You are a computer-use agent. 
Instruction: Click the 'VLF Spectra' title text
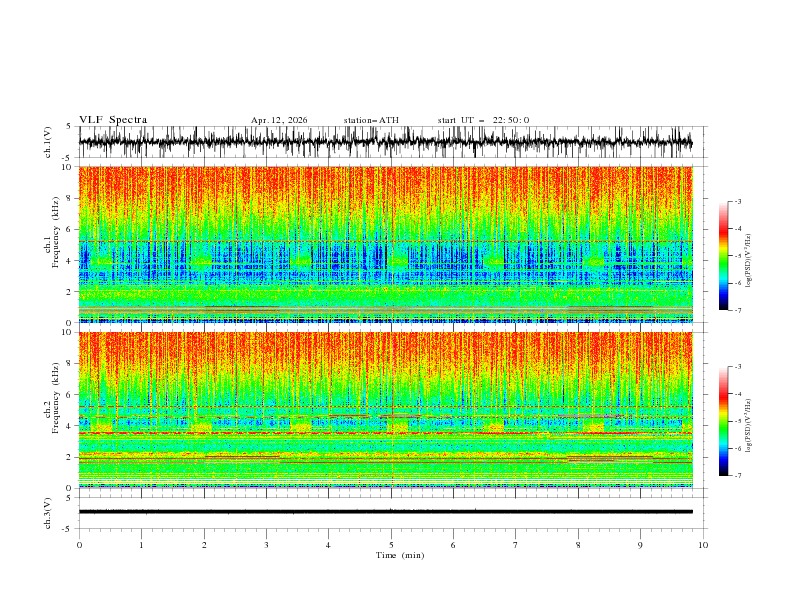[113, 120]
